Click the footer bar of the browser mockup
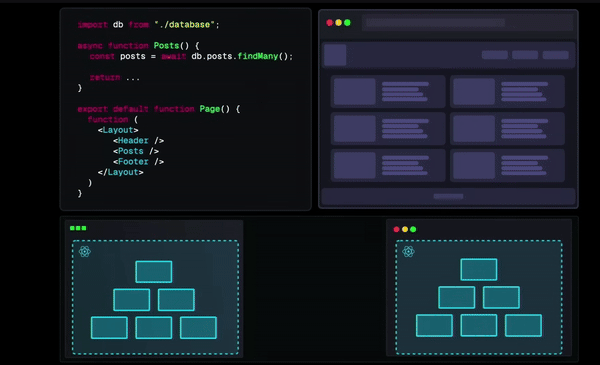This screenshot has height=365, width=600. 448,196
